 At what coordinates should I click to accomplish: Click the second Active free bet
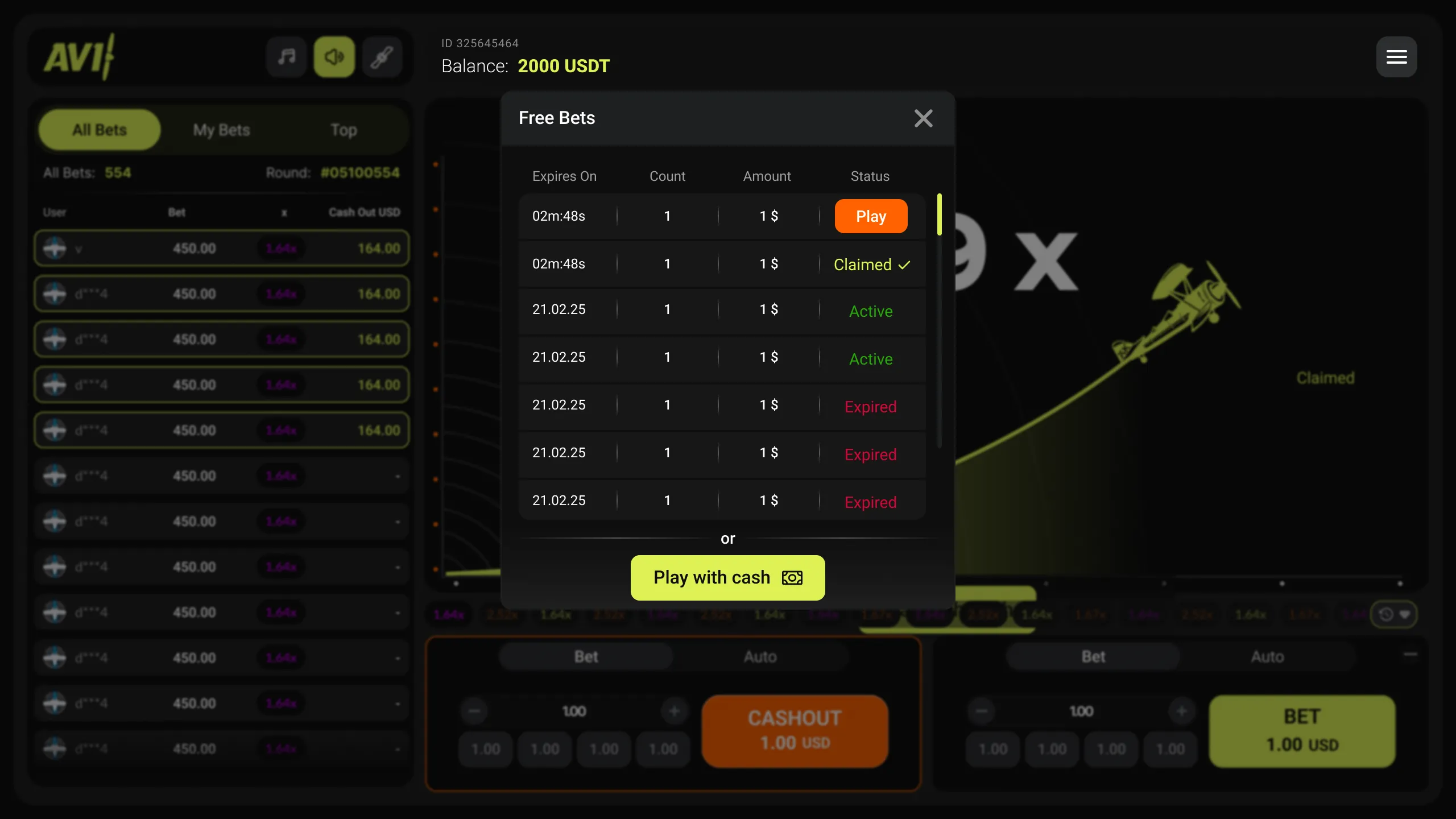click(722, 358)
